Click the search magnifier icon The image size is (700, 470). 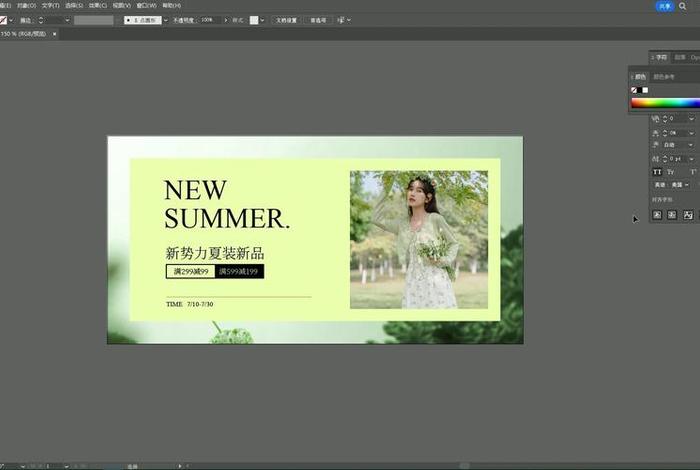pos(683,6)
